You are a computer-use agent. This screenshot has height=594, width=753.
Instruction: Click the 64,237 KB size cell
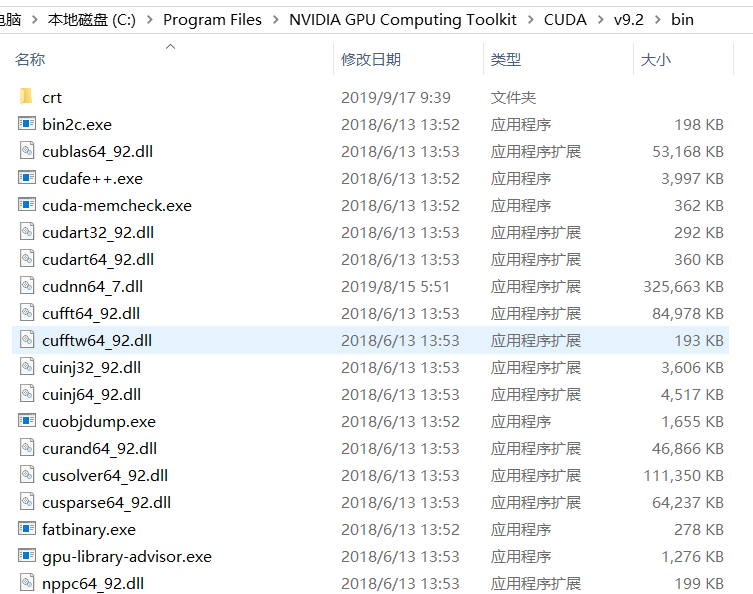point(688,502)
